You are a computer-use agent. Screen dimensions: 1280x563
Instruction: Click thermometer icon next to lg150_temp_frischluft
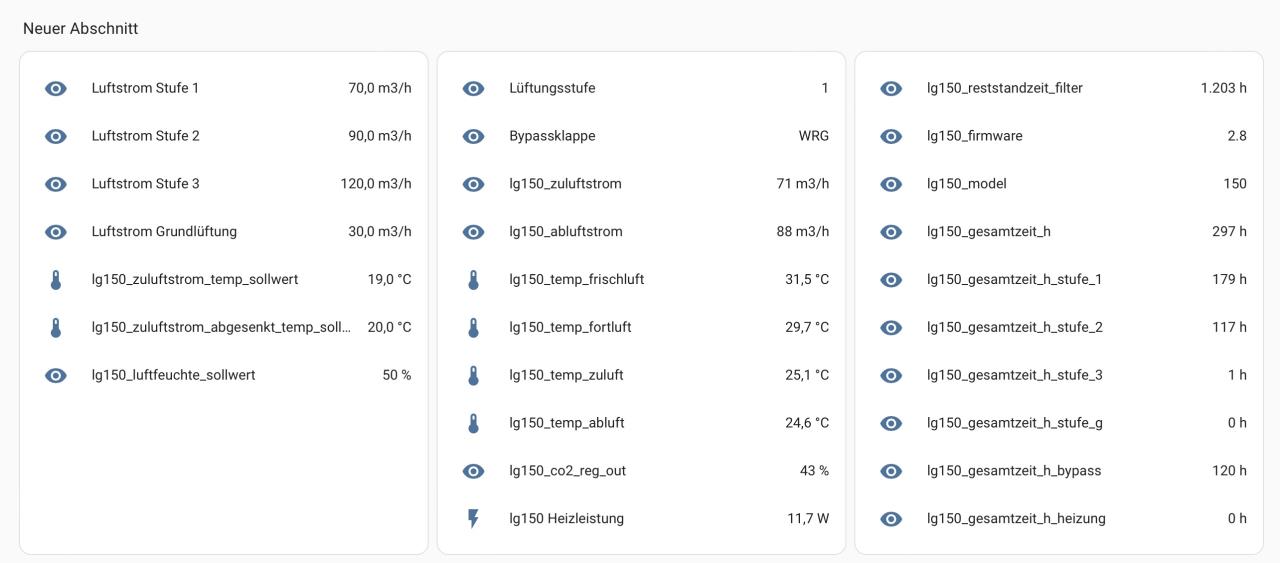474,280
